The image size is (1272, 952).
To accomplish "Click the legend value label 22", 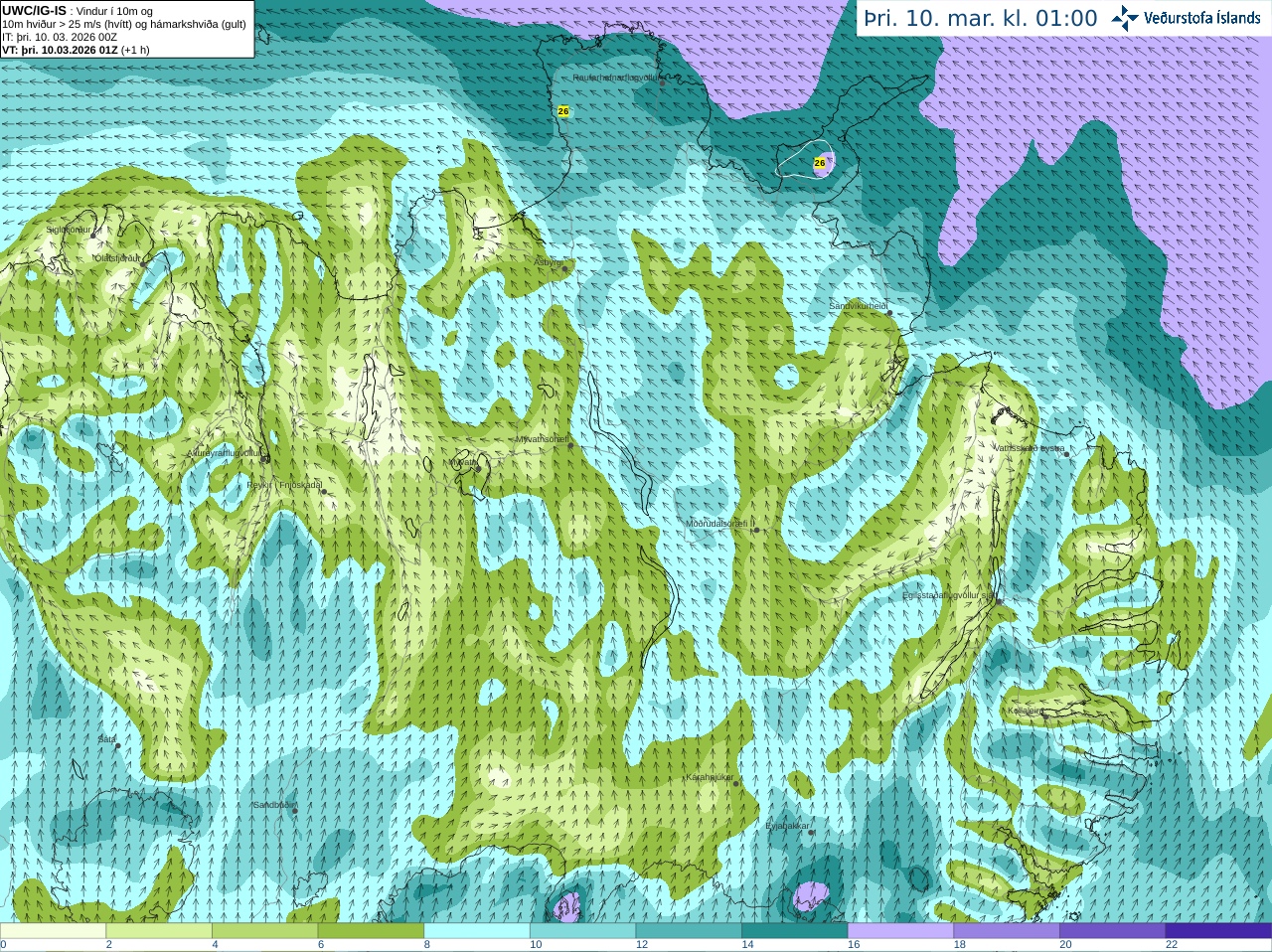I will point(1172,945).
